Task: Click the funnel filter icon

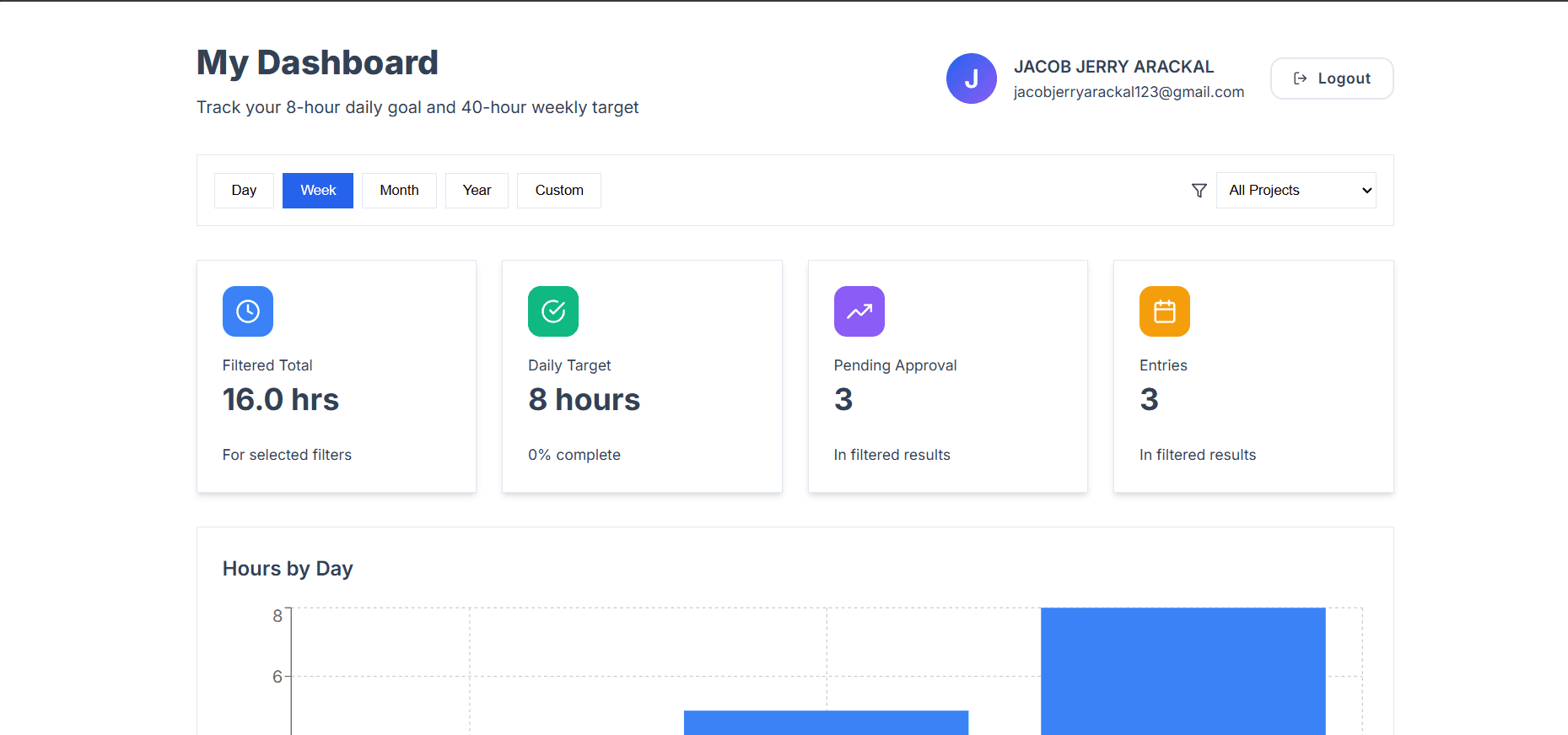Action: 1199,191
